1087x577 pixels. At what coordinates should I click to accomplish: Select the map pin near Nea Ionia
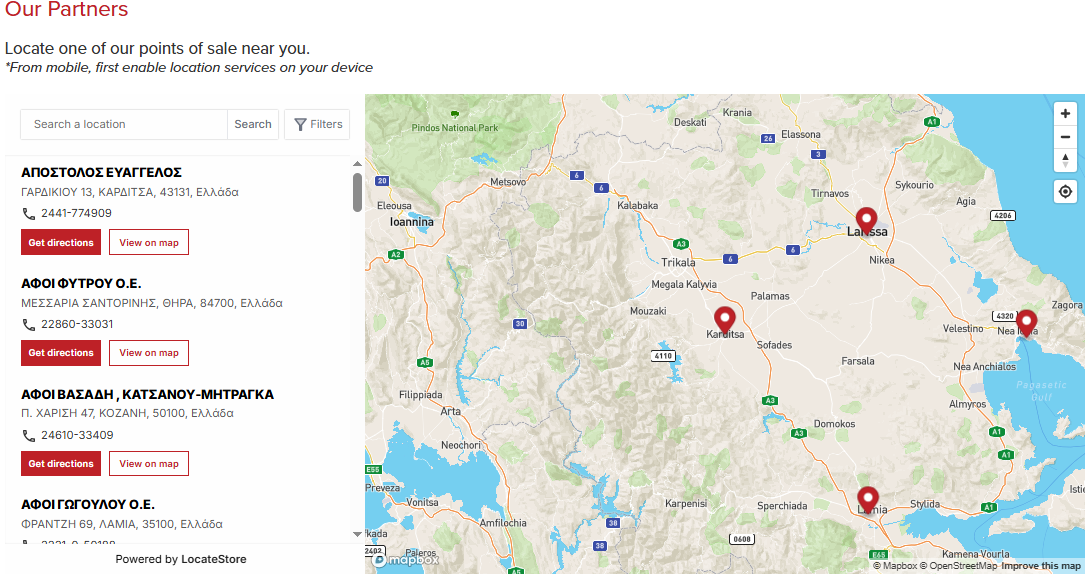click(1026, 324)
